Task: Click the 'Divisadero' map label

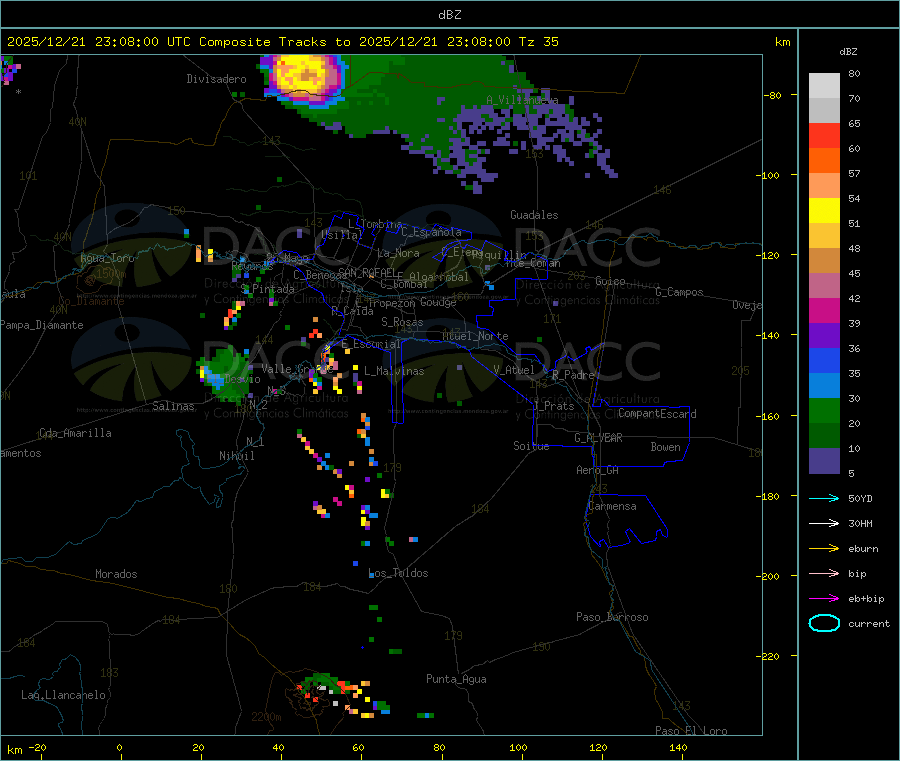Action: pos(216,79)
